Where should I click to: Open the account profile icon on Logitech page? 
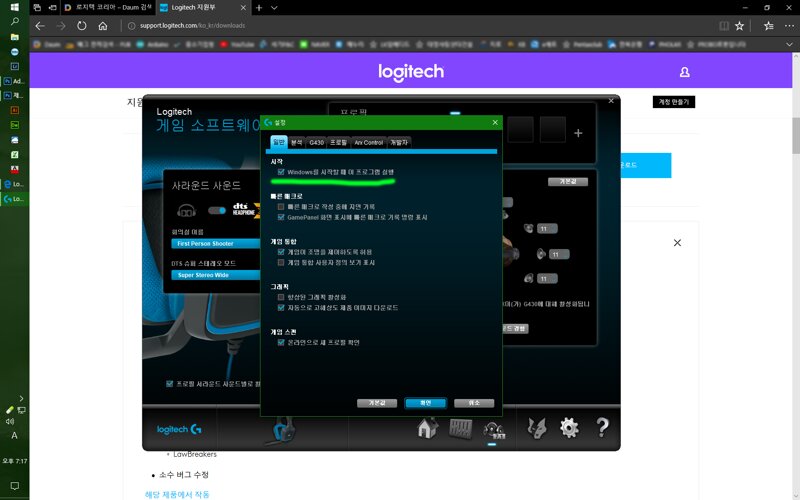pyautogui.click(x=685, y=72)
